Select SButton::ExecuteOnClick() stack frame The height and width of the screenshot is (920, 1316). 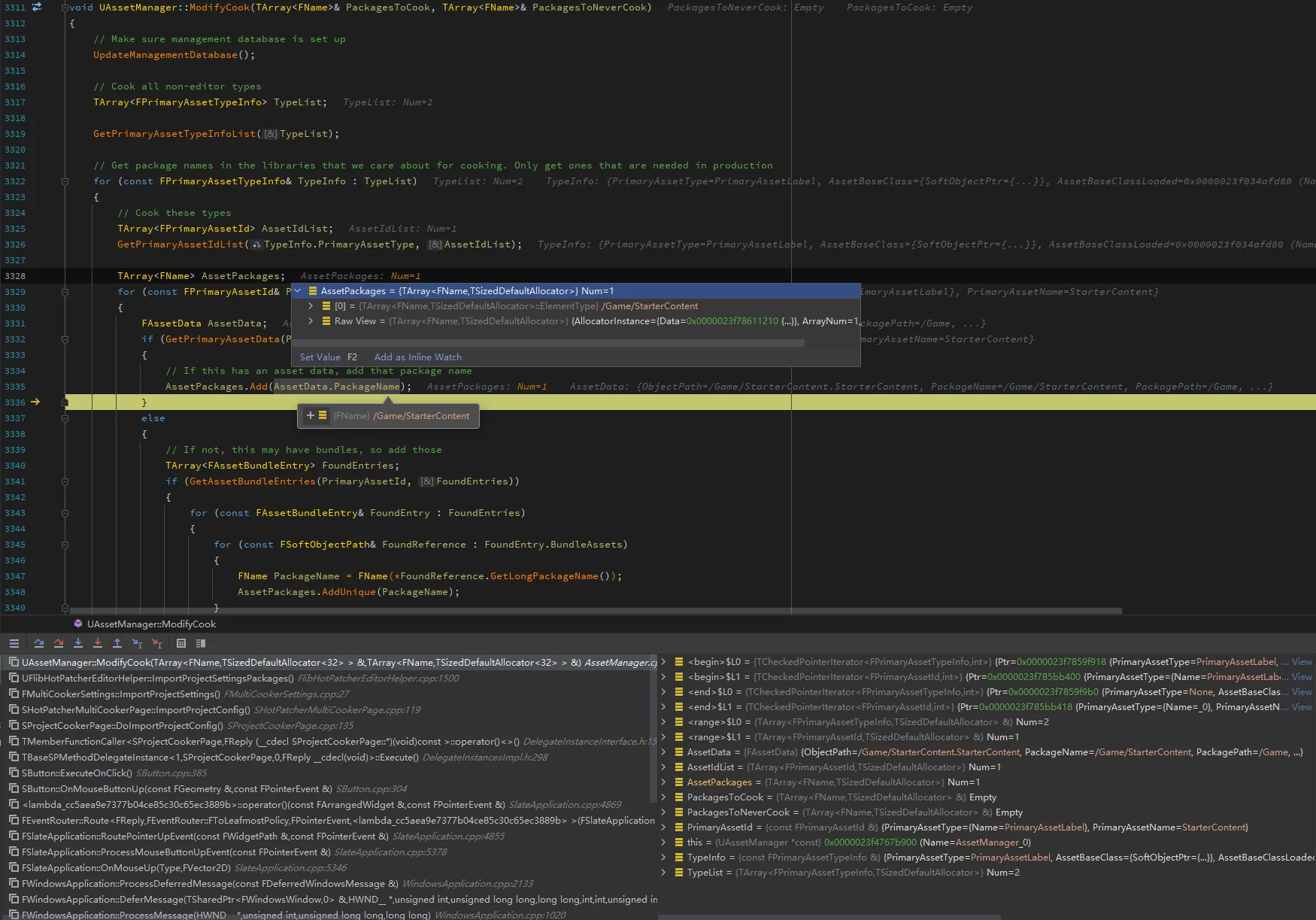click(x=77, y=773)
